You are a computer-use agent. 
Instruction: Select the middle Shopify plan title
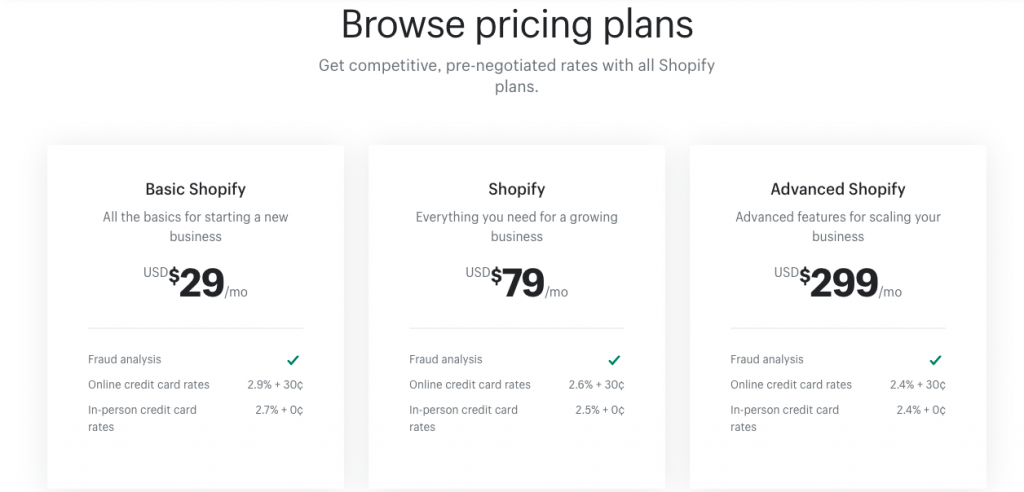click(x=516, y=189)
